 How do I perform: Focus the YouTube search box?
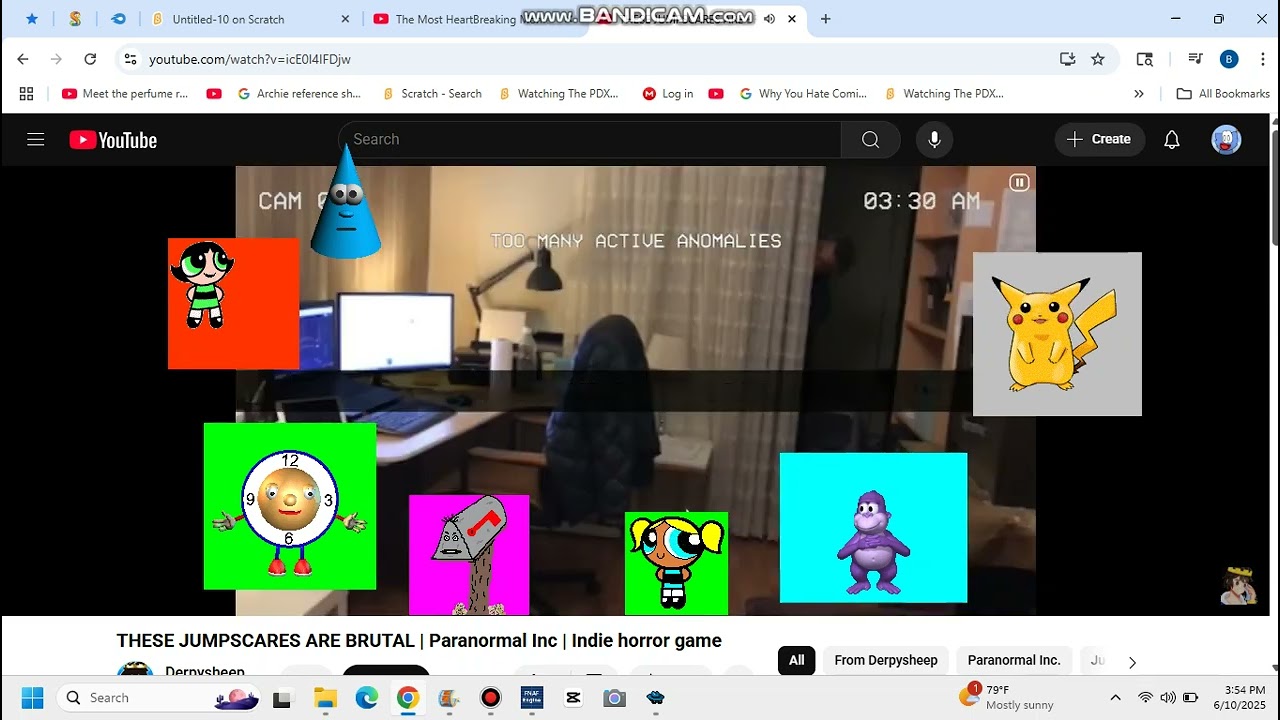tap(590, 140)
